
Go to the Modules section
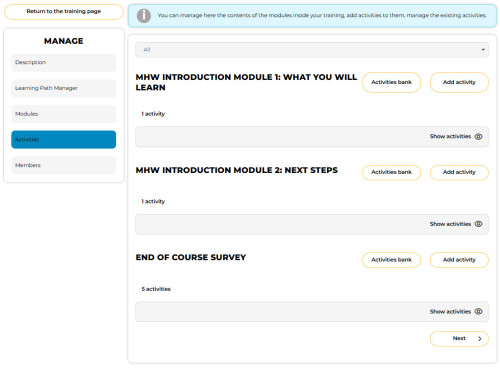tap(64, 114)
